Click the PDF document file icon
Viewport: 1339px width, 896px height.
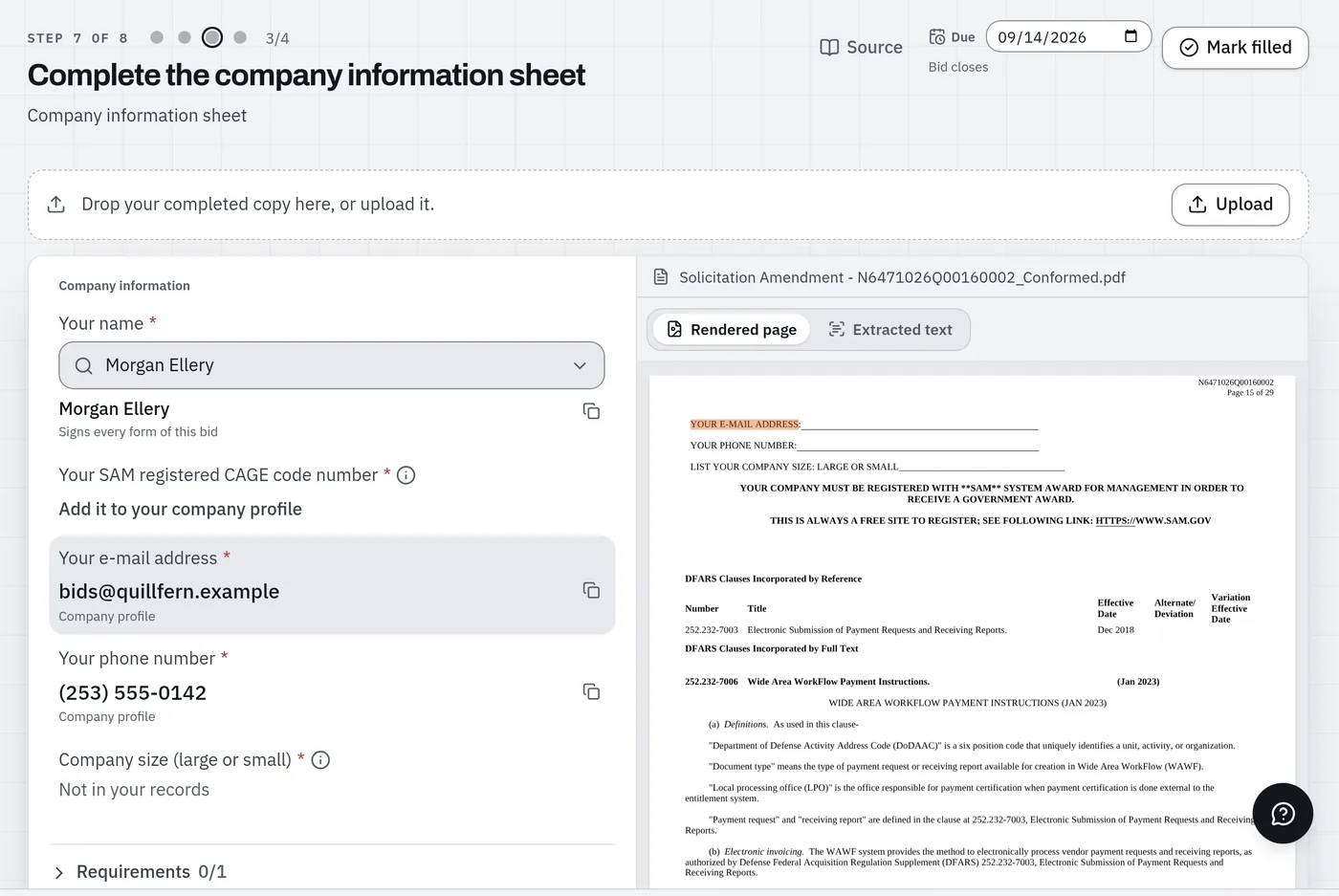pyautogui.click(x=660, y=277)
